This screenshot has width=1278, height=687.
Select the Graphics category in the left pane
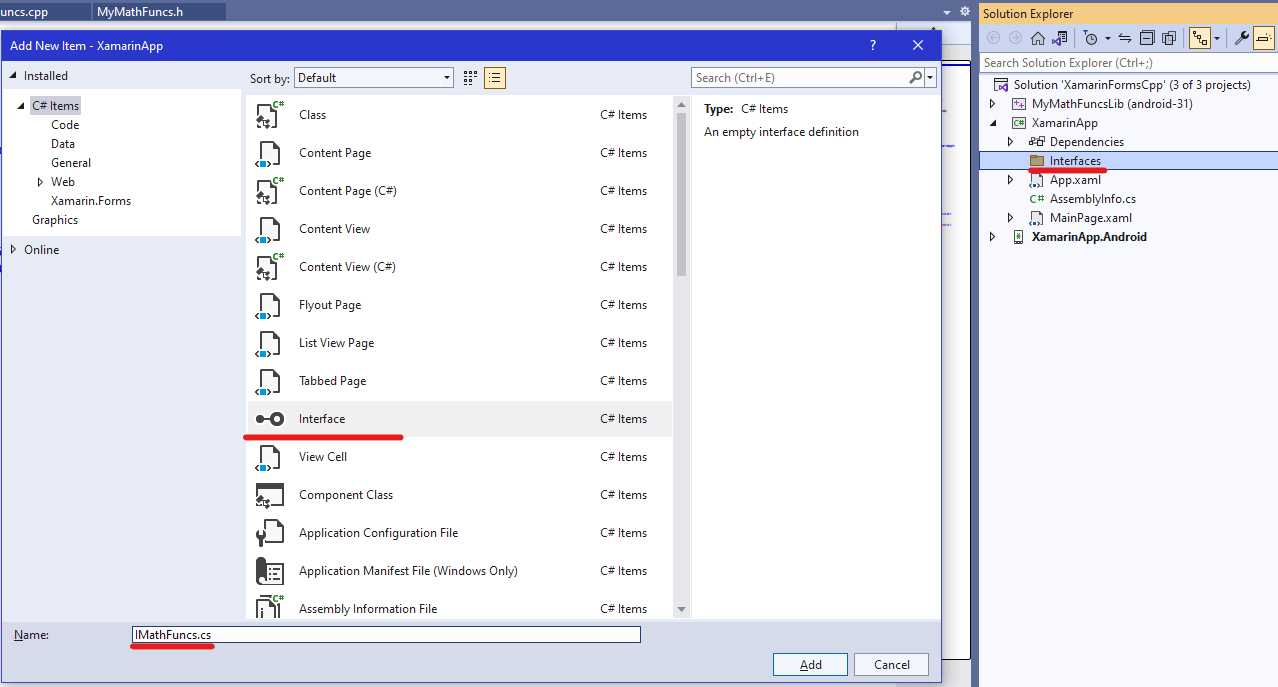(54, 219)
